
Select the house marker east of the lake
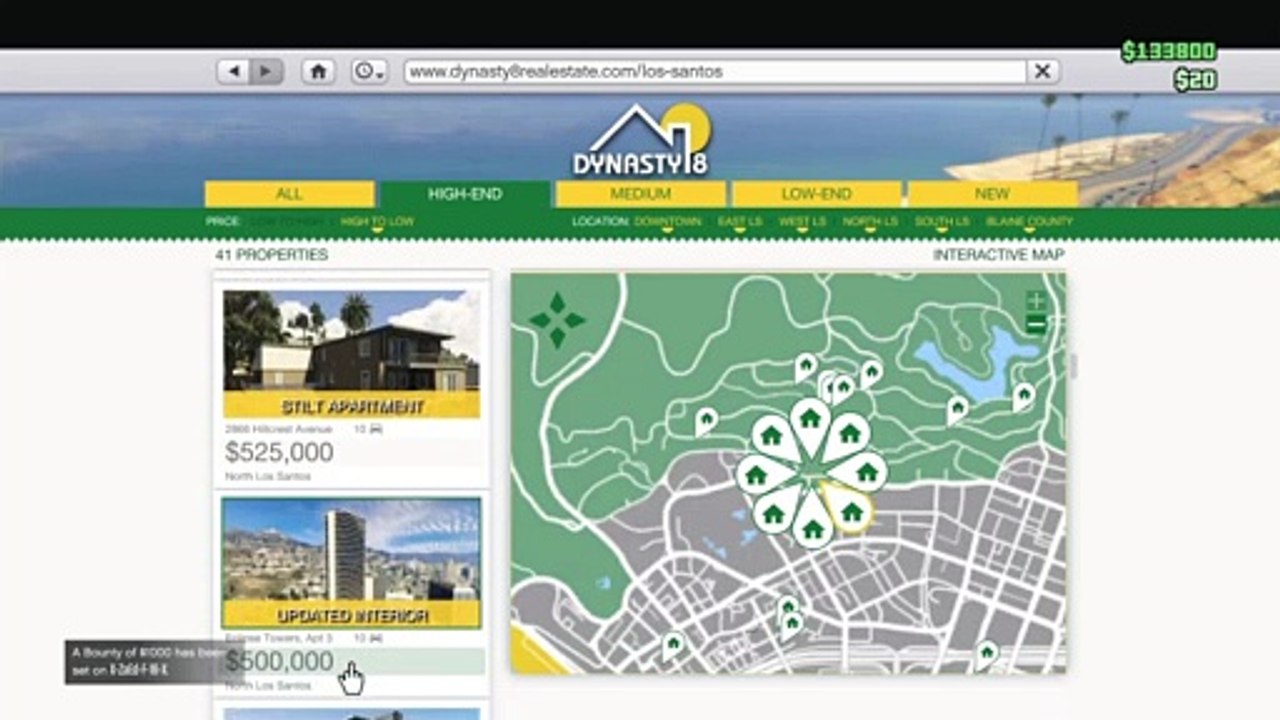click(1023, 397)
